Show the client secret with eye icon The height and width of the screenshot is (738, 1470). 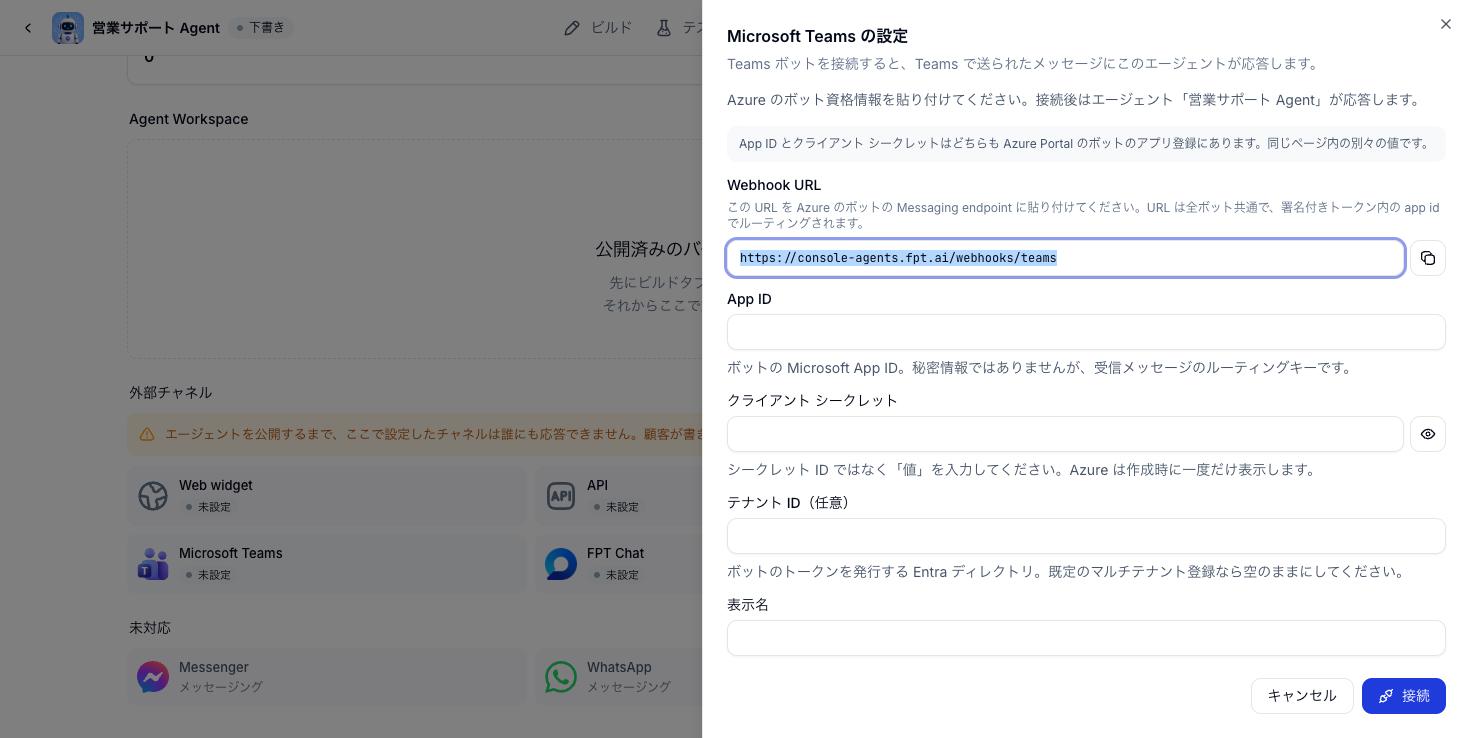1428,434
